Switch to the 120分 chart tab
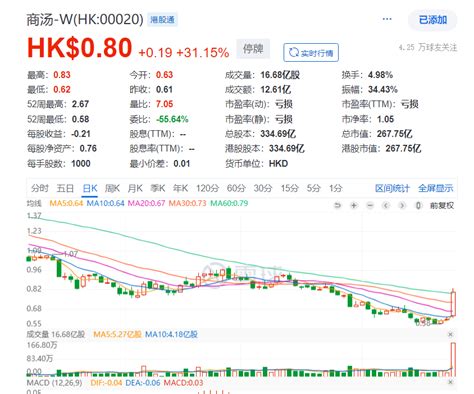This screenshot has width=474, height=394. click(x=207, y=189)
